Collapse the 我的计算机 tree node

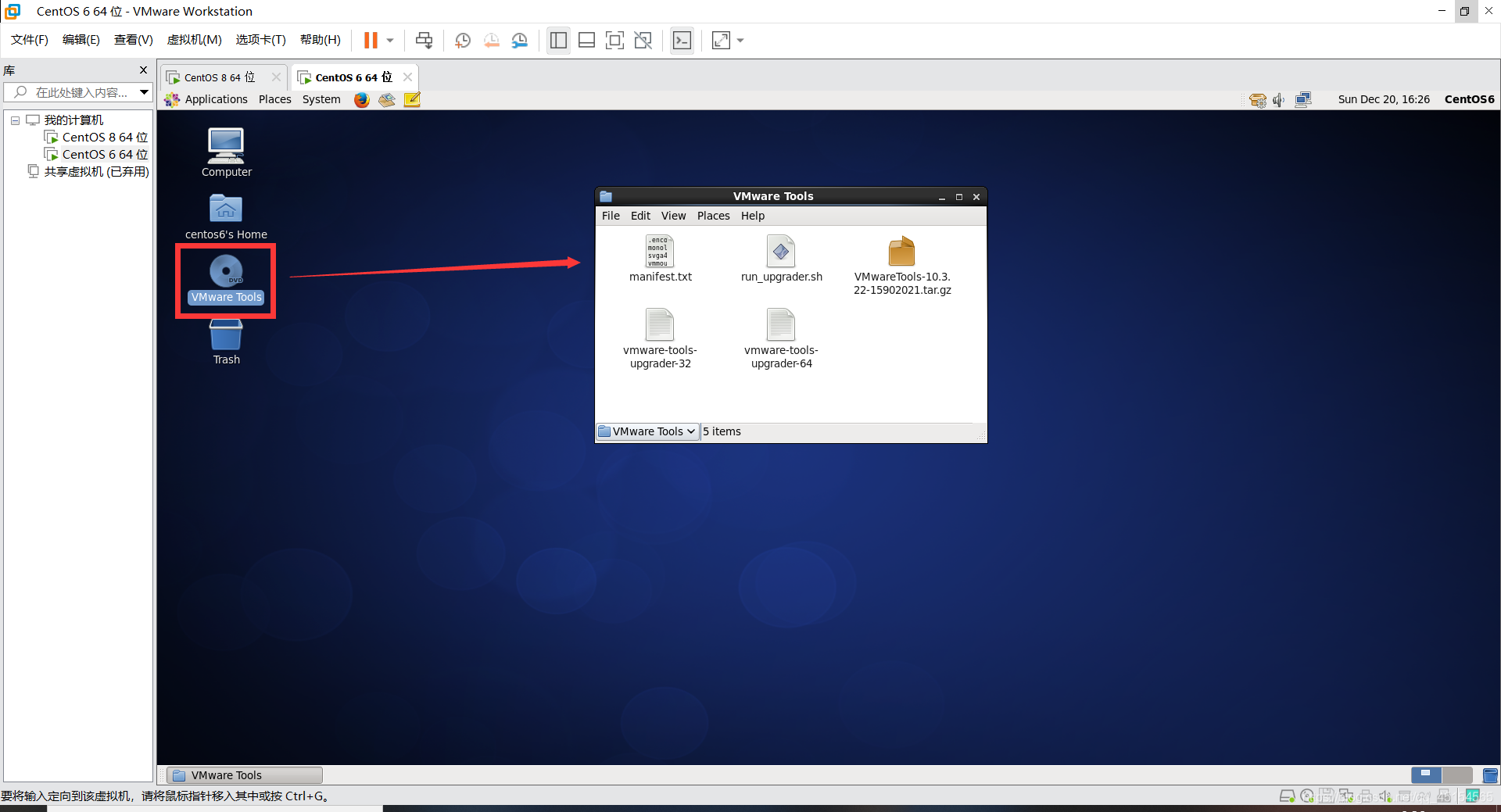15,120
